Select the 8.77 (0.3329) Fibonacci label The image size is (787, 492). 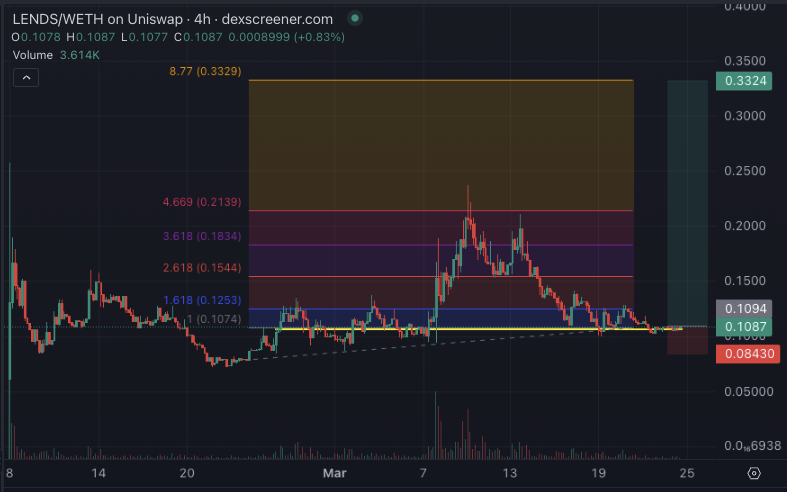pos(205,71)
